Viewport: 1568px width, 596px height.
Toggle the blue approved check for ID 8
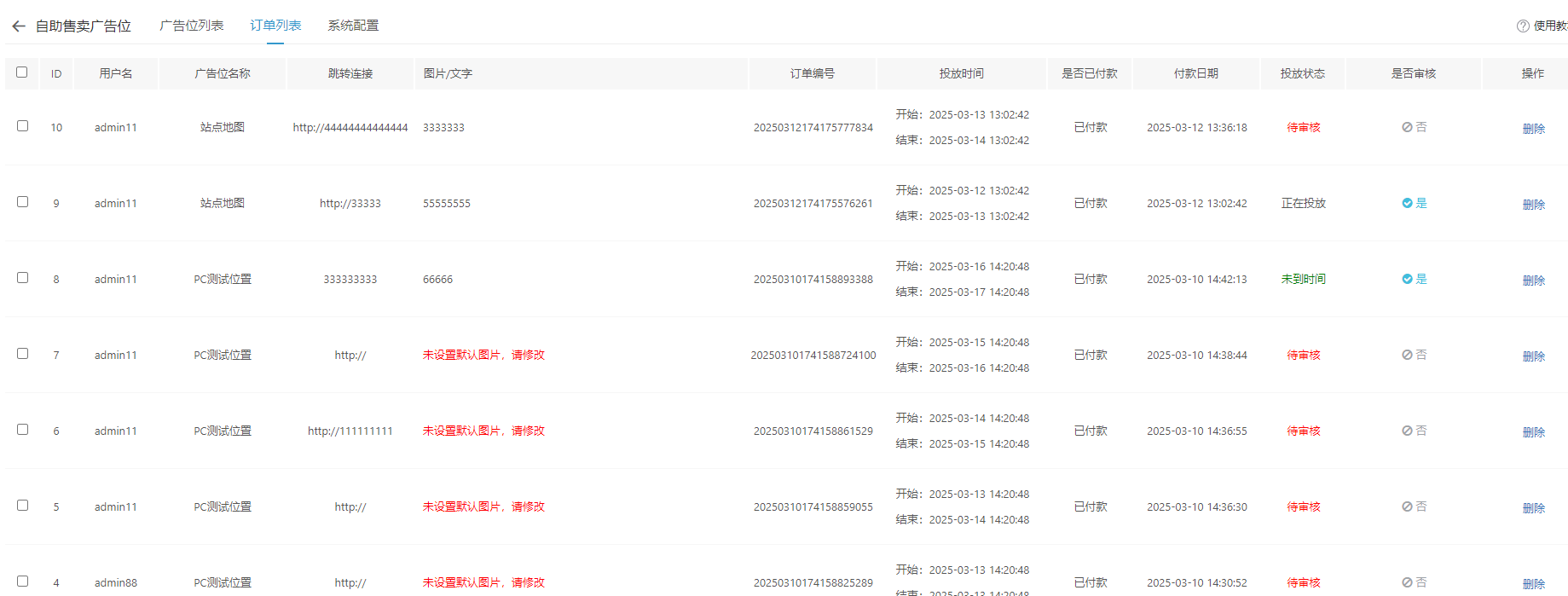(1407, 279)
